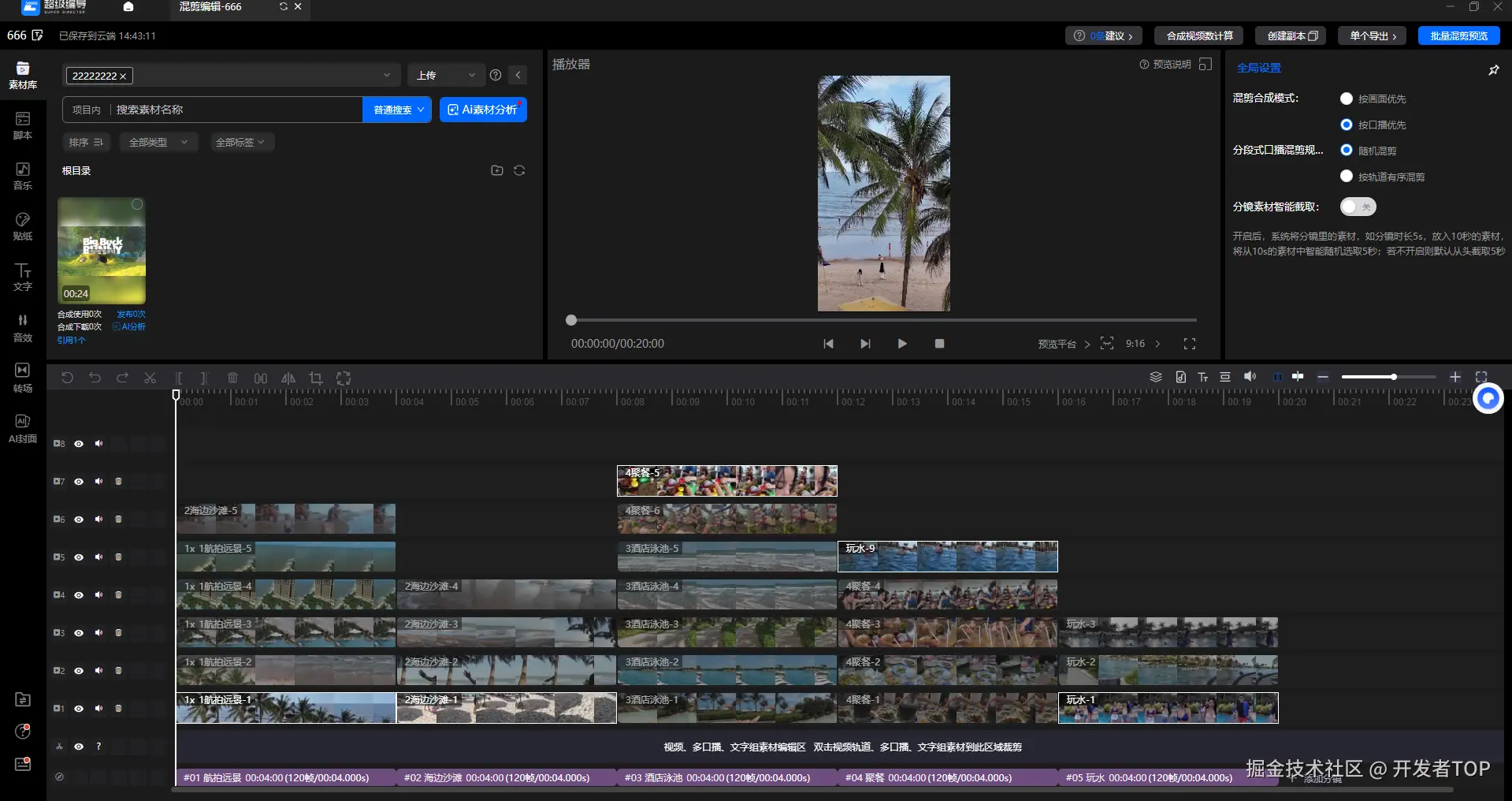
Task: Click the 批量混剪预览 button
Action: point(1458,35)
